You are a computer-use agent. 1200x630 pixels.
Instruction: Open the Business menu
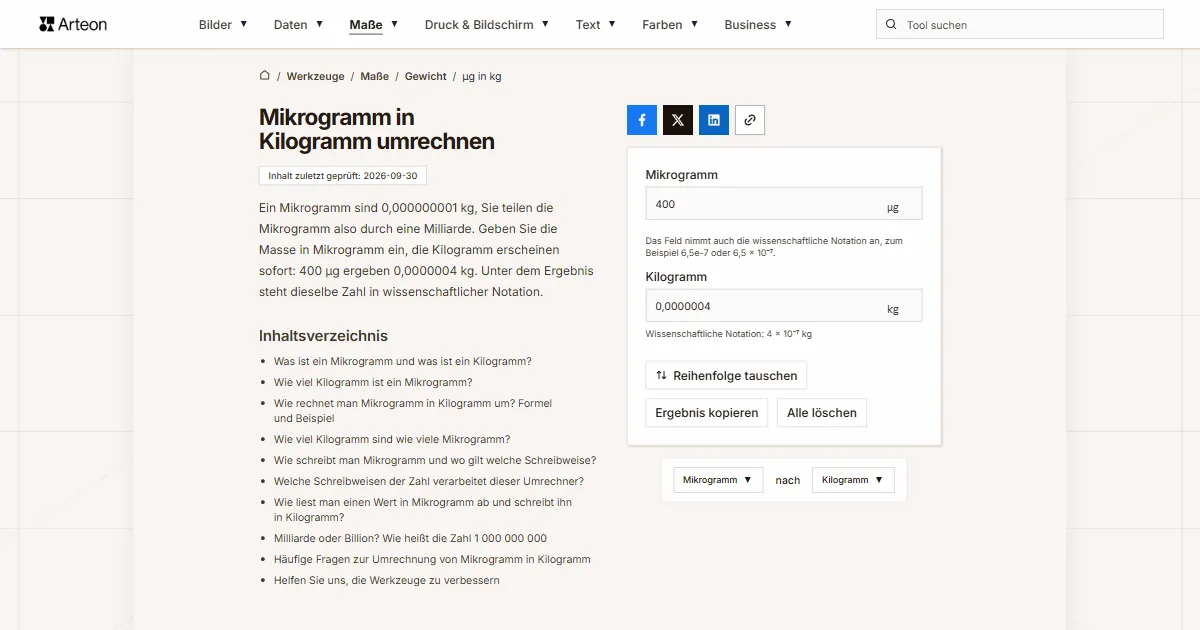coord(758,25)
